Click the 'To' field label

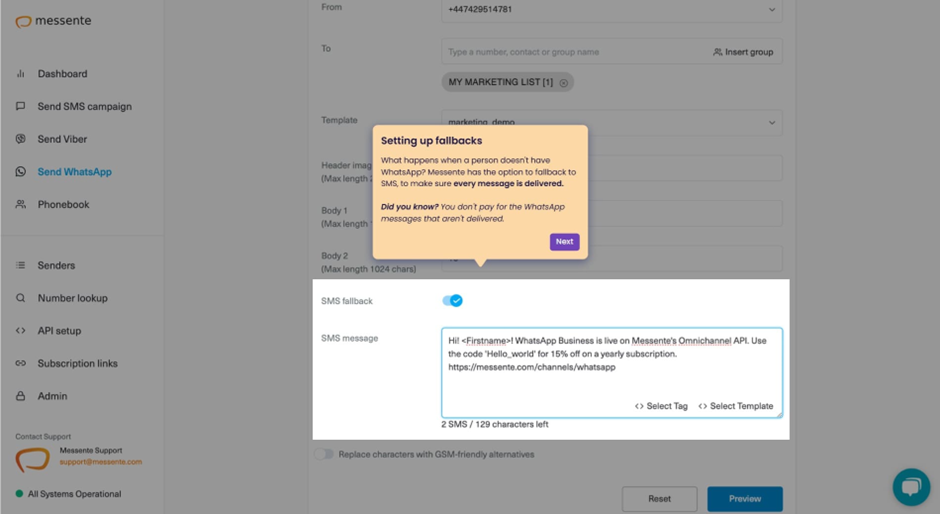point(326,49)
